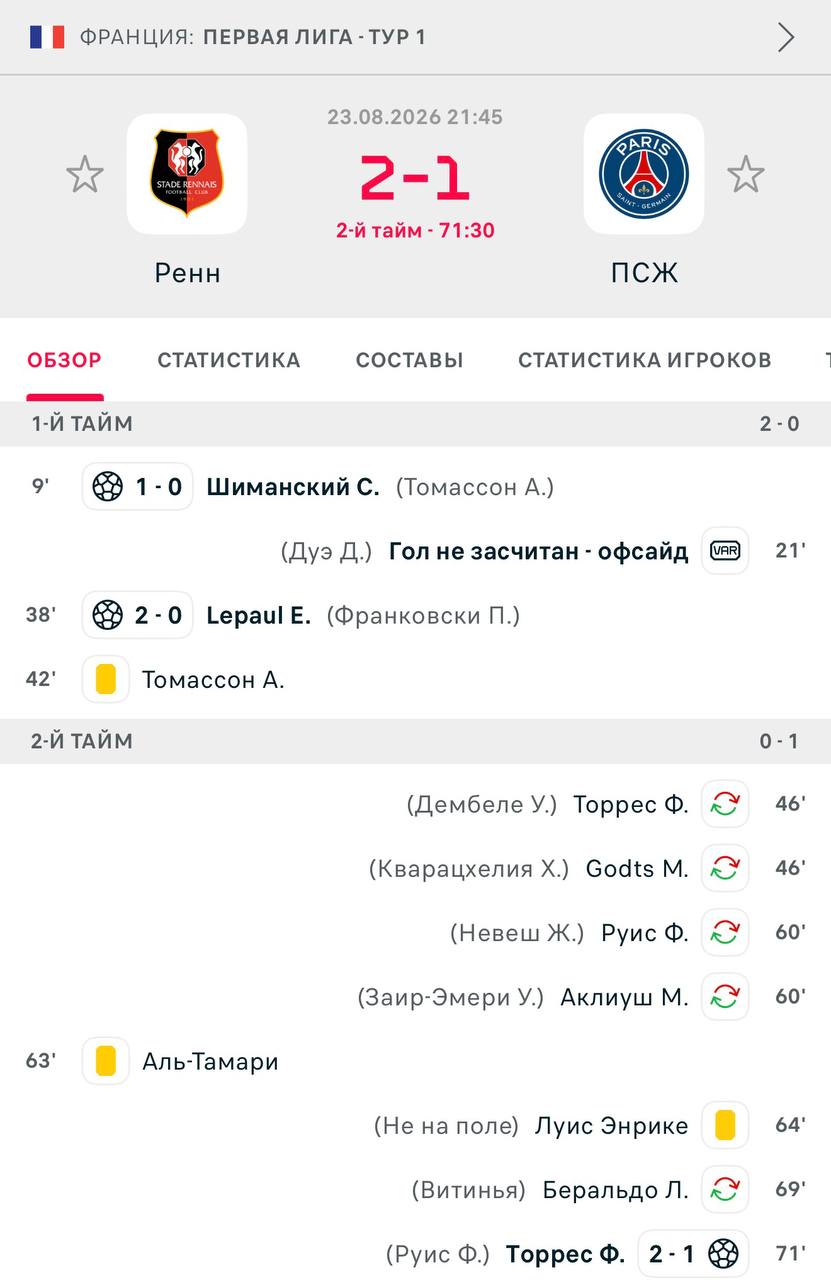The height and width of the screenshot is (1280, 831).
Task: Toggle favorite star for ПСЖ
Action: click(745, 175)
